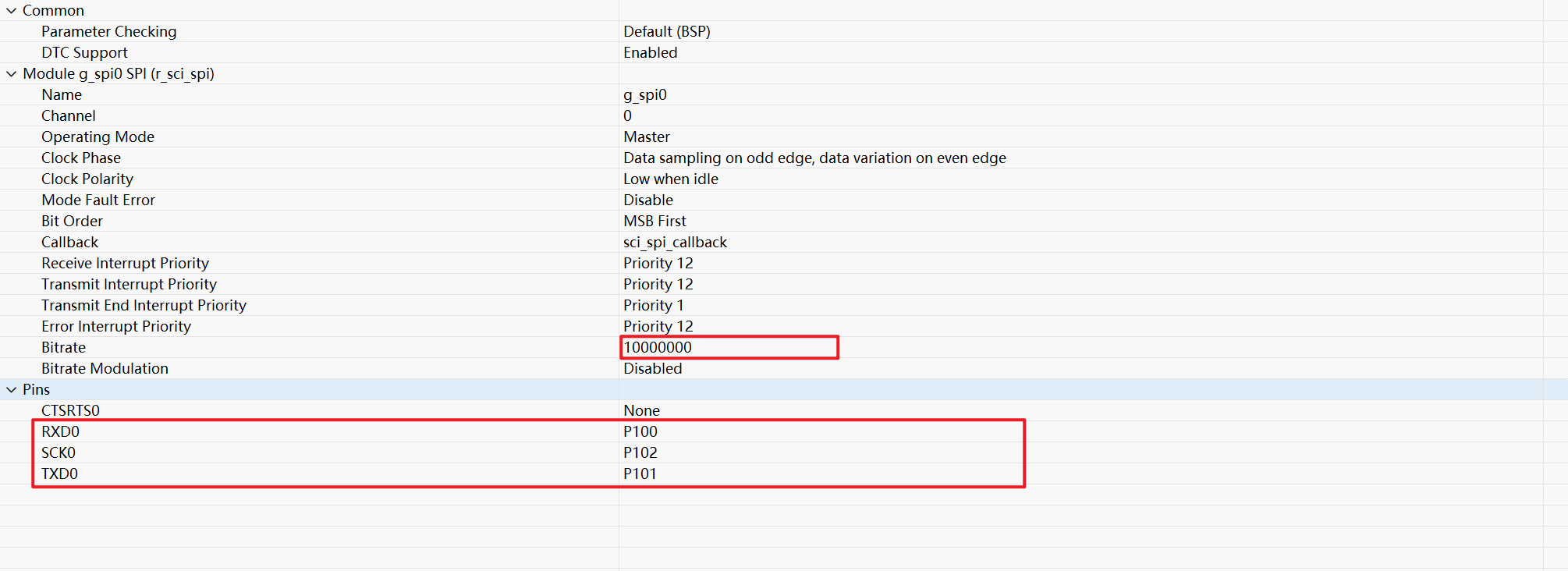The image size is (1568, 571).
Task: Select the CTSRTS0 pin label
Action: (x=71, y=410)
